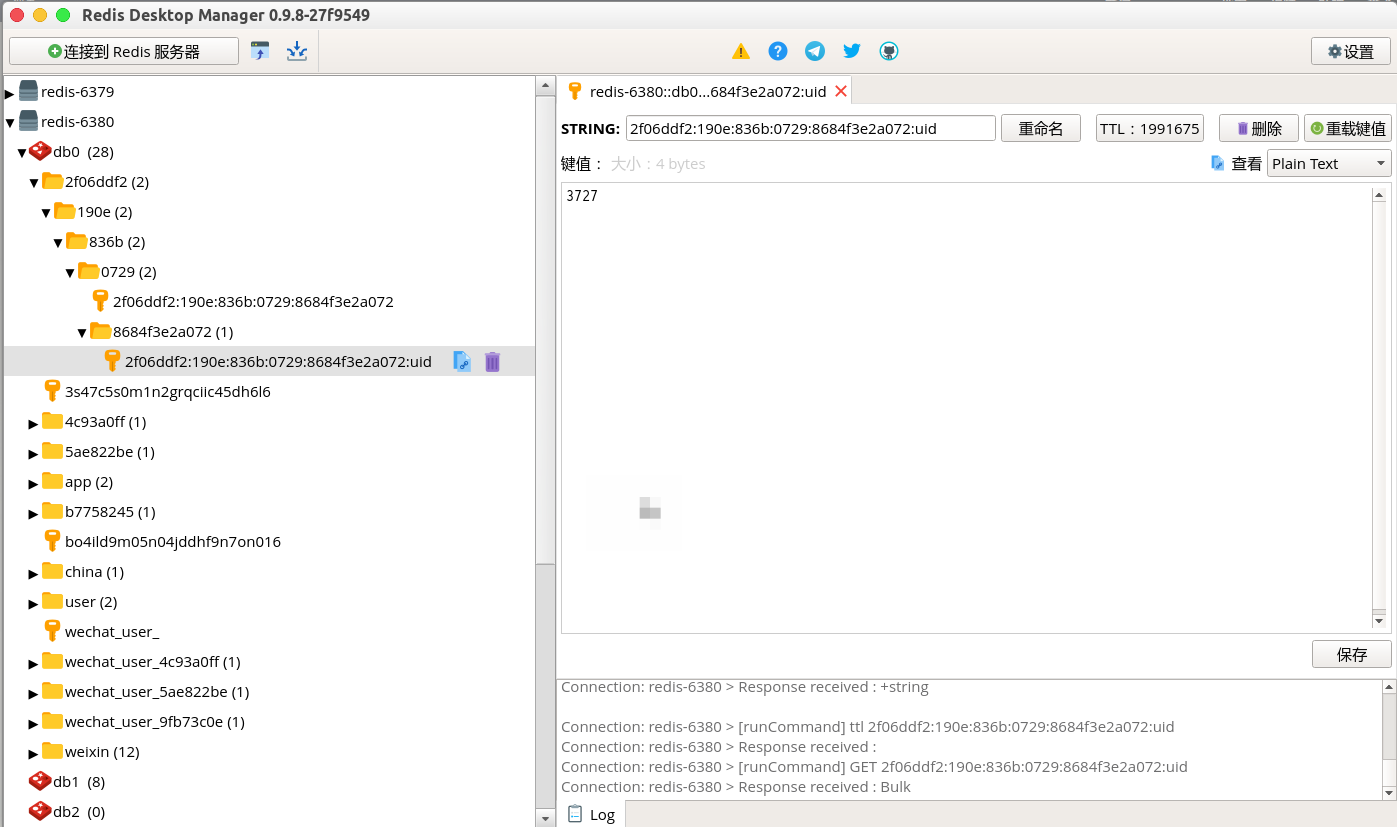The height and width of the screenshot is (827, 1397).
Task: Click the 重载键值 reload value button
Action: [1348, 128]
